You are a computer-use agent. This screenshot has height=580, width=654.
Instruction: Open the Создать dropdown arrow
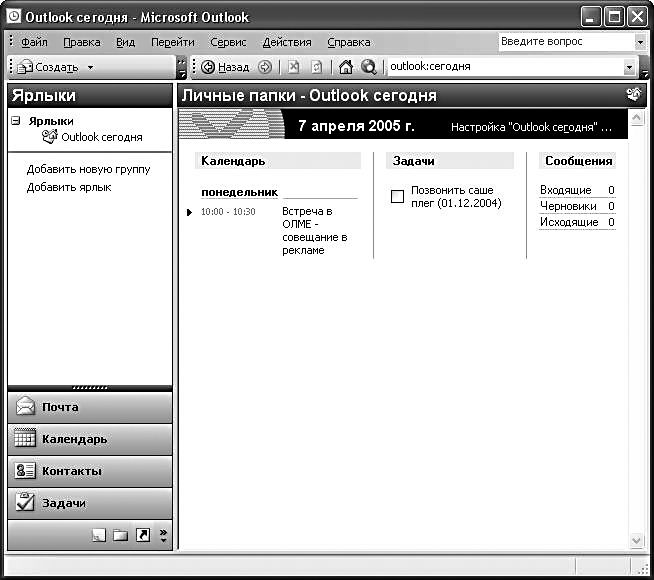90,67
